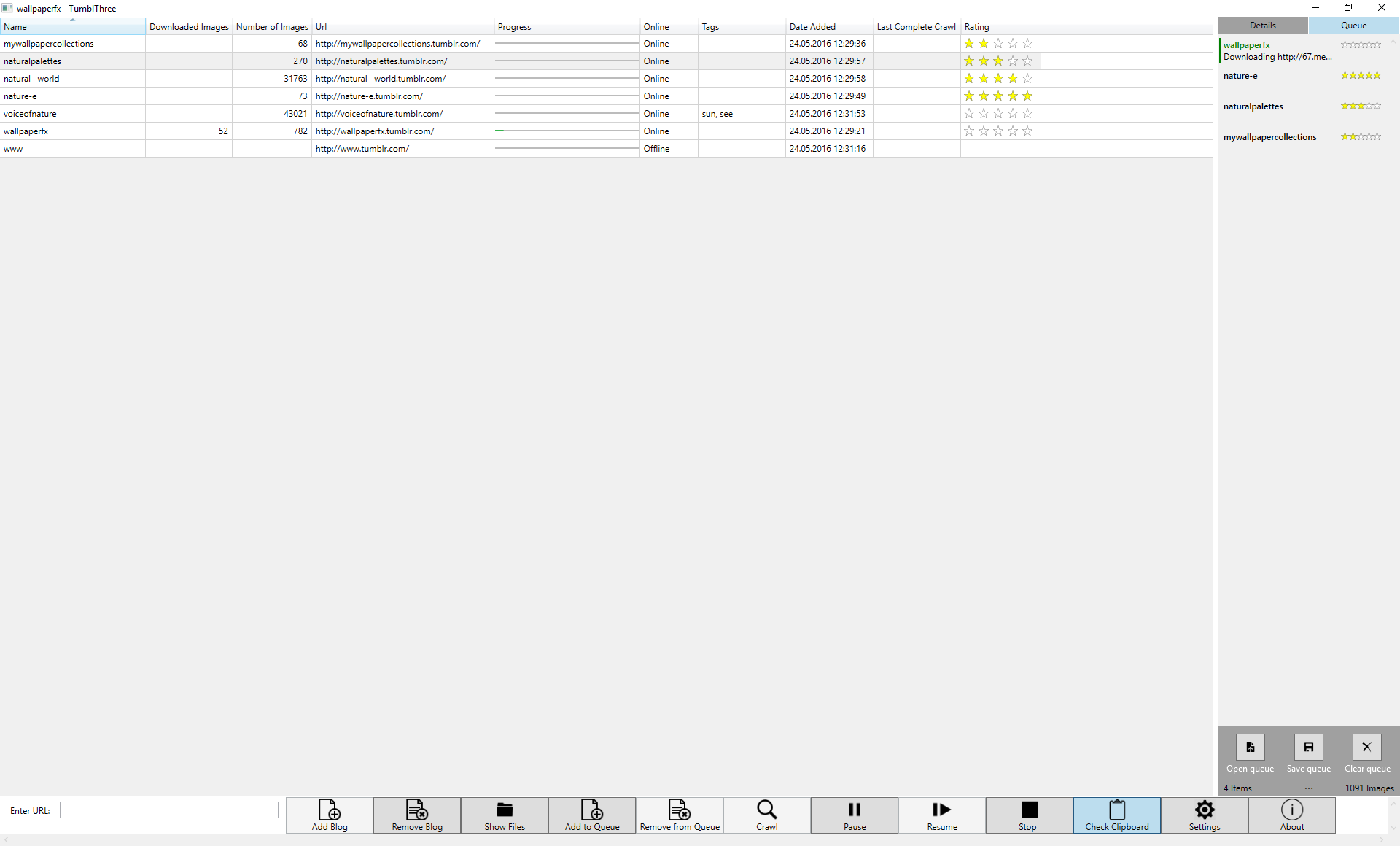Image resolution: width=1400 pixels, height=846 pixels.
Task: Start Crawl with magnifier button
Action: click(x=767, y=815)
